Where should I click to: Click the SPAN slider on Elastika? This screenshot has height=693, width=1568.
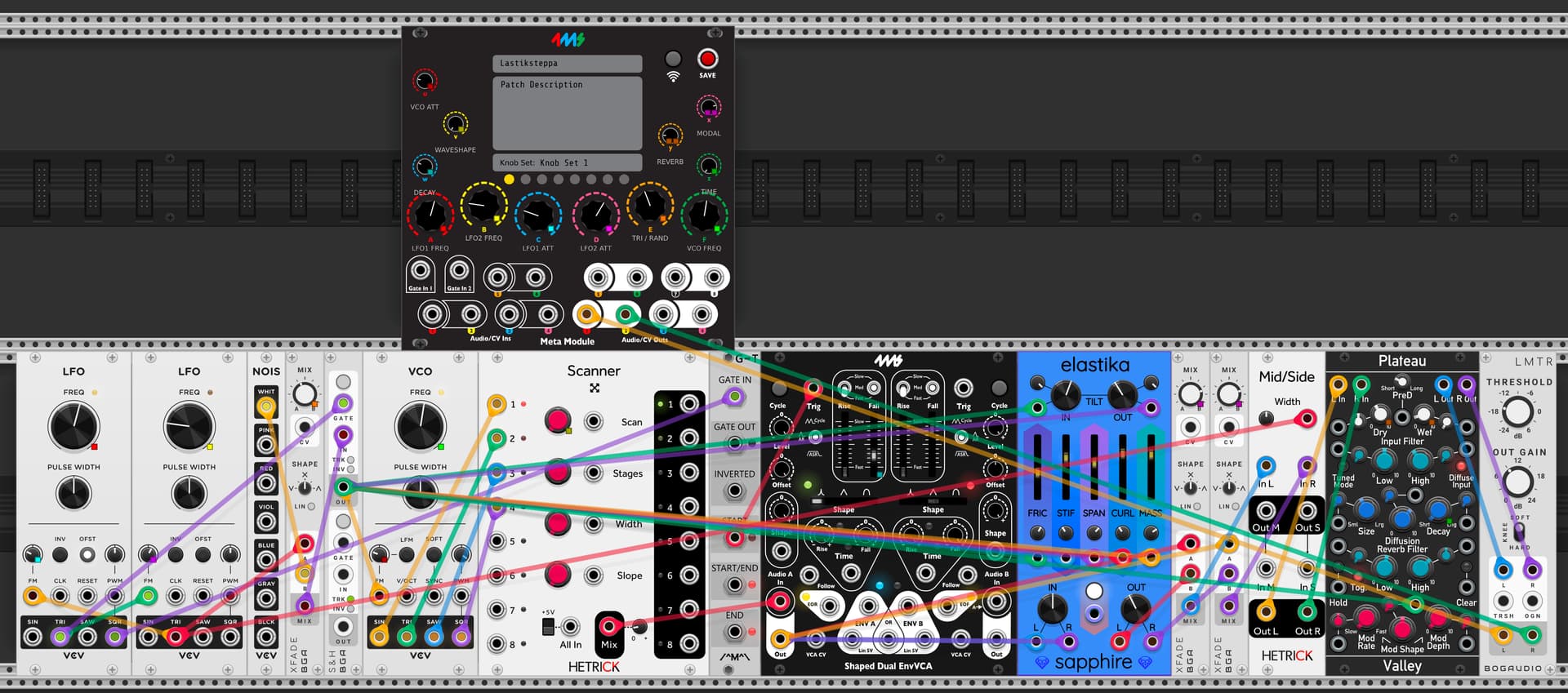1094,466
